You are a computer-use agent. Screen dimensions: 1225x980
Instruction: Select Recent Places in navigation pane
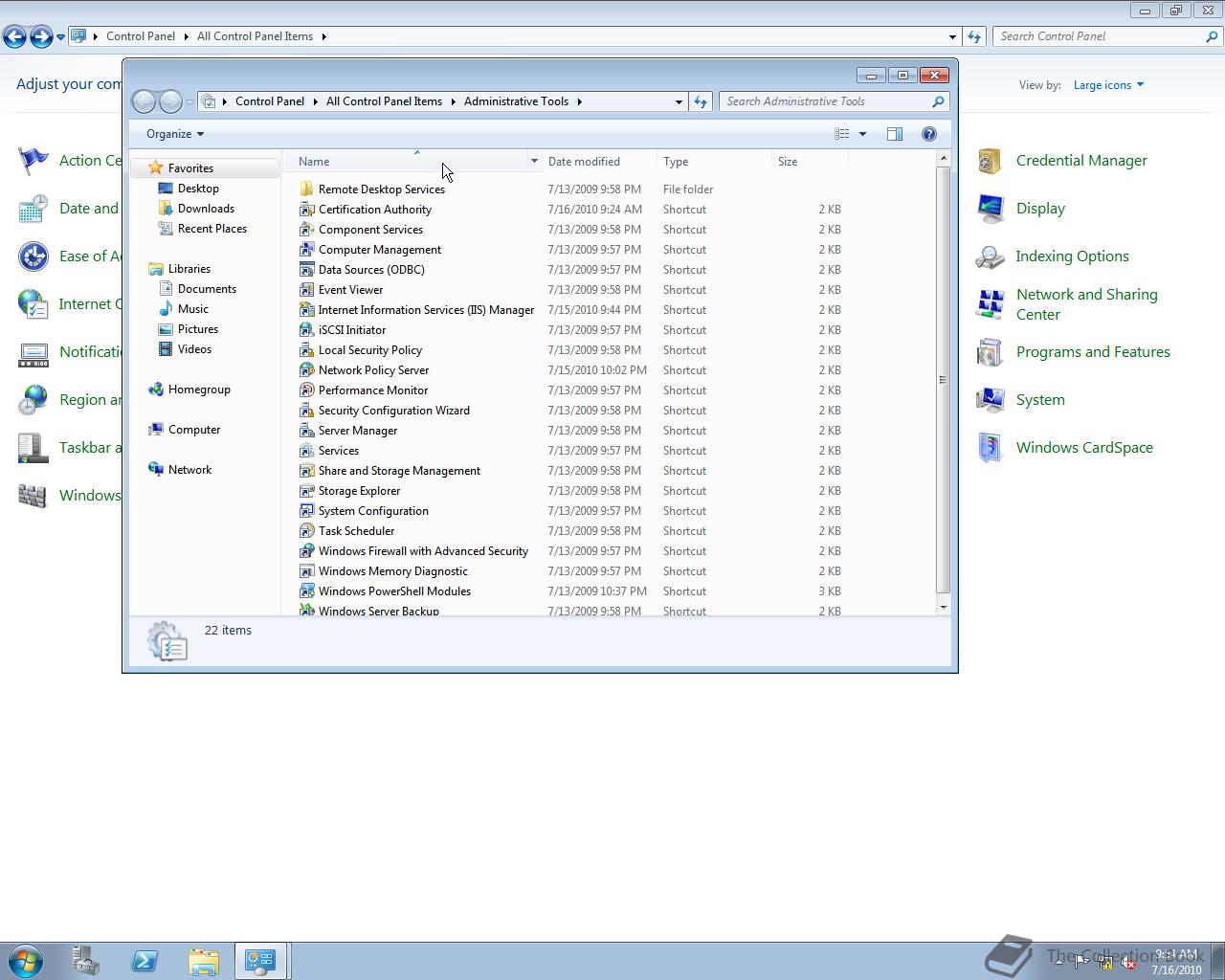pos(212,229)
